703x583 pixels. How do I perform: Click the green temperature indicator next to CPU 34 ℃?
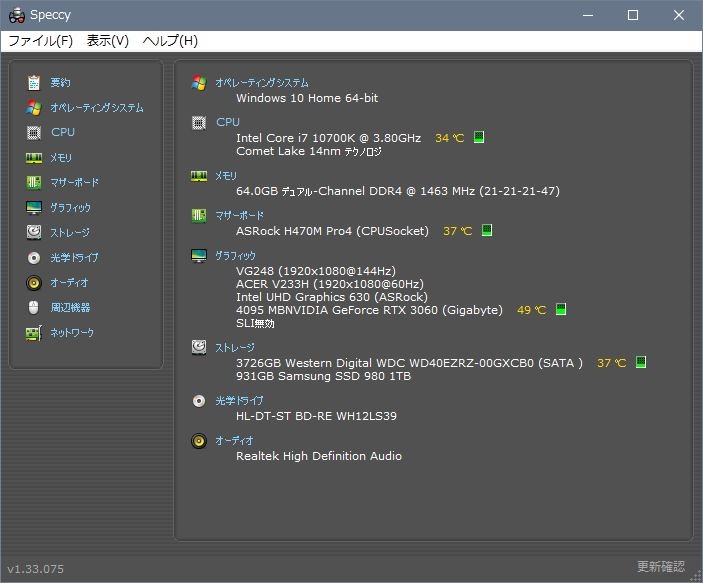pos(479,137)
